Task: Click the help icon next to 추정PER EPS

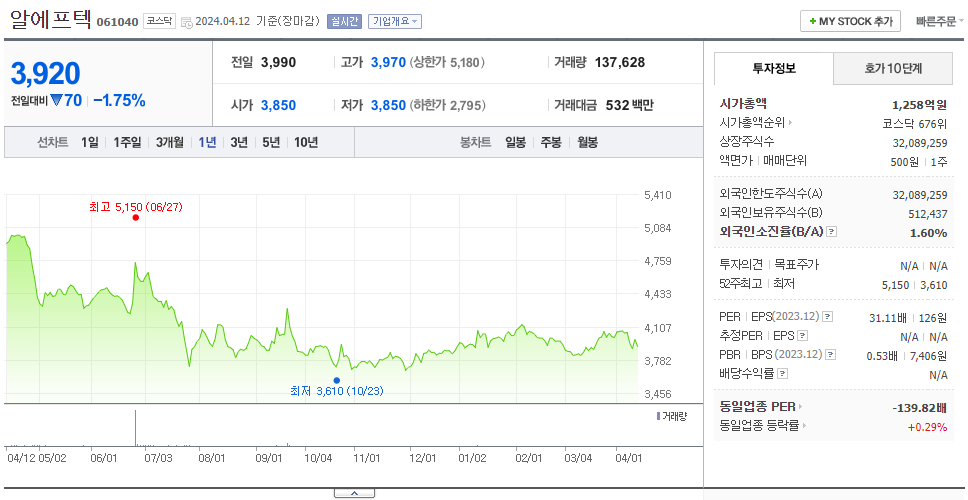Action: coord(803,336)
